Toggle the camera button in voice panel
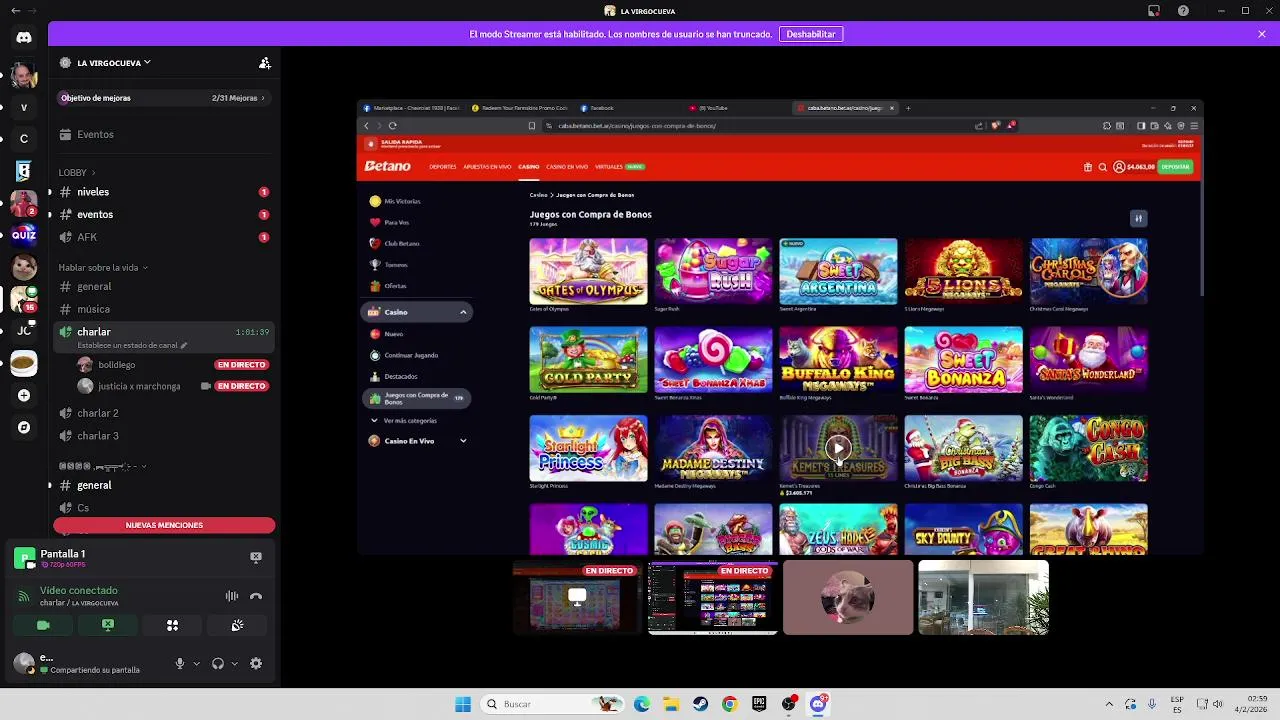The width and height of the screenshot is (1280, 720). coord(43,625)
